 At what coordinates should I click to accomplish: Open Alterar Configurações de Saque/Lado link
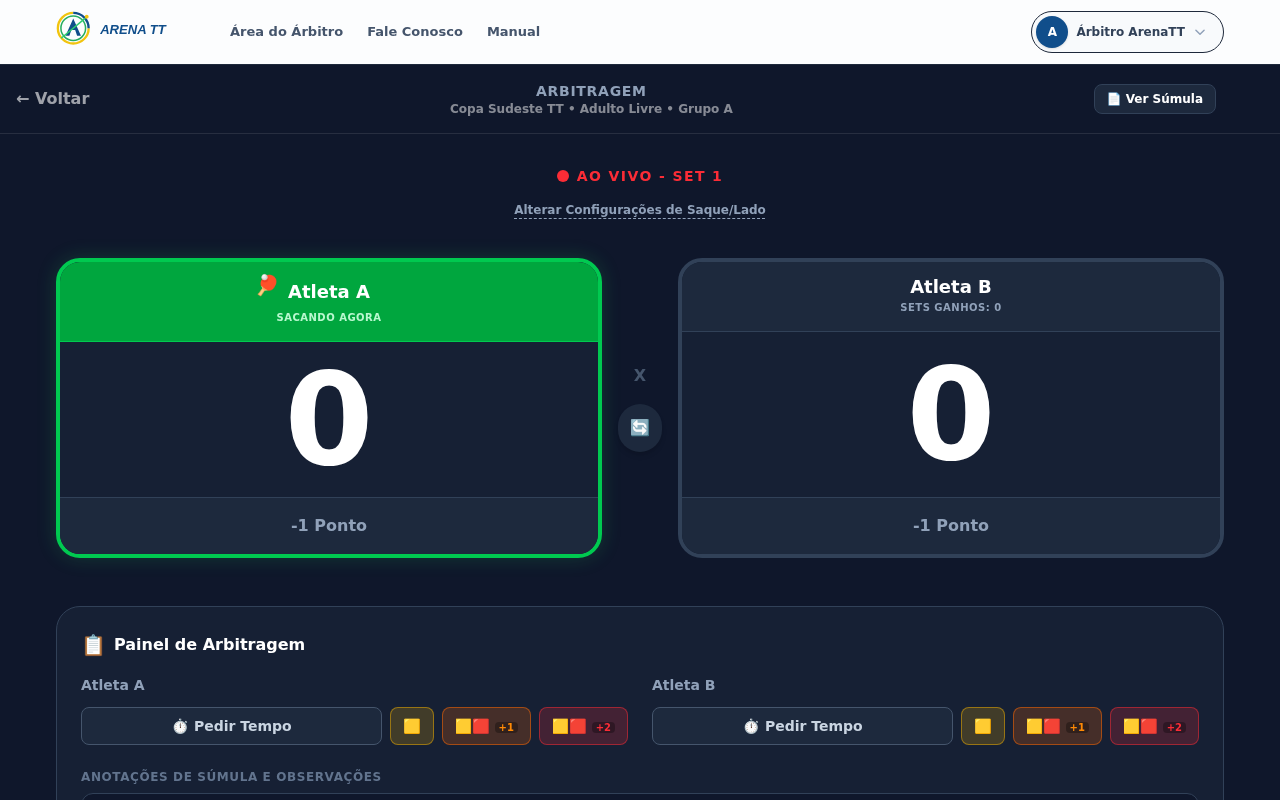[640, 210]
